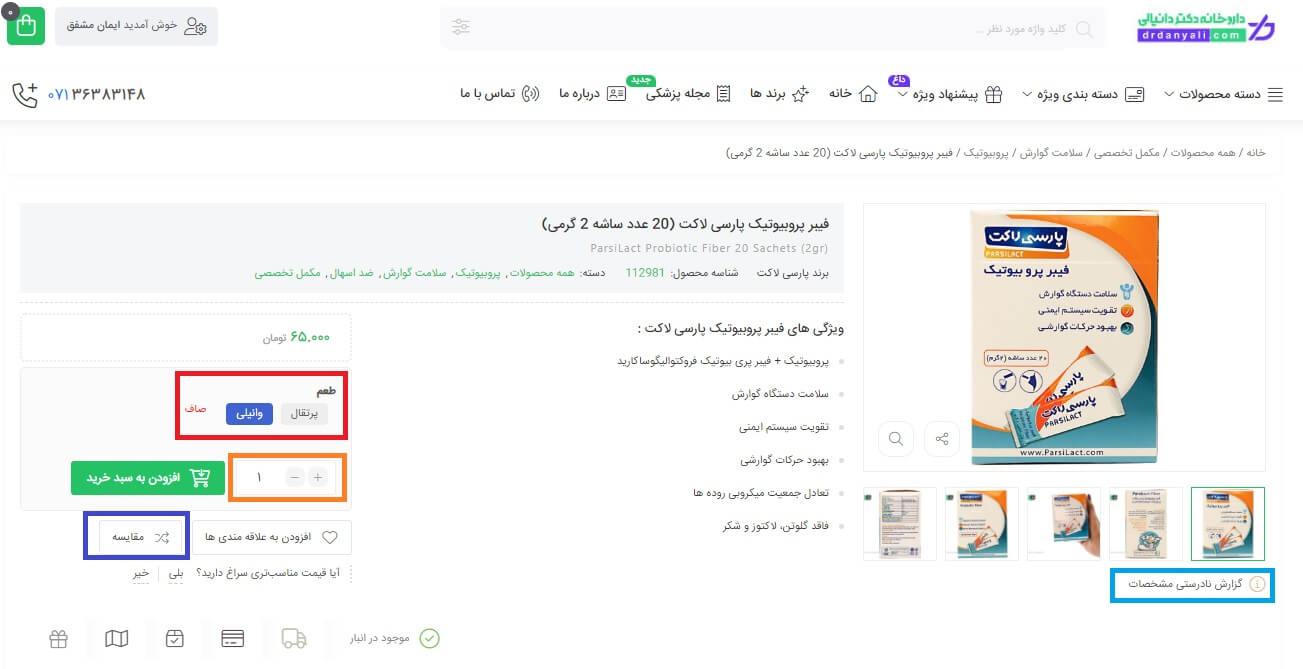Click the folded map icon
Image resolution: width=1303 pixels, height=669 pixels.
117,638
